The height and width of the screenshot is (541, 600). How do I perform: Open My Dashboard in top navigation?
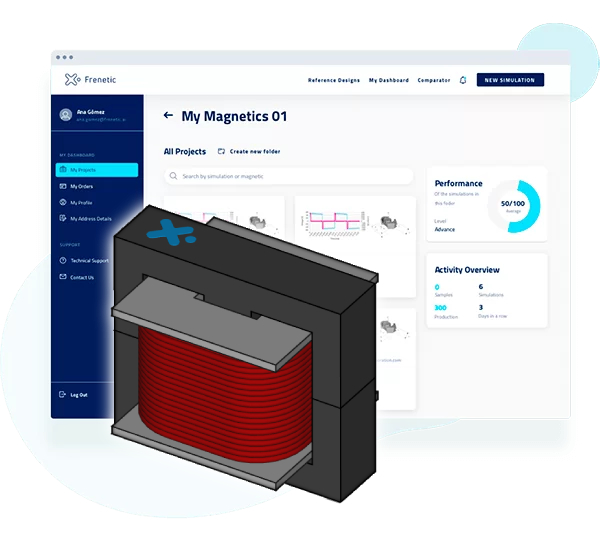coord(389,80)
